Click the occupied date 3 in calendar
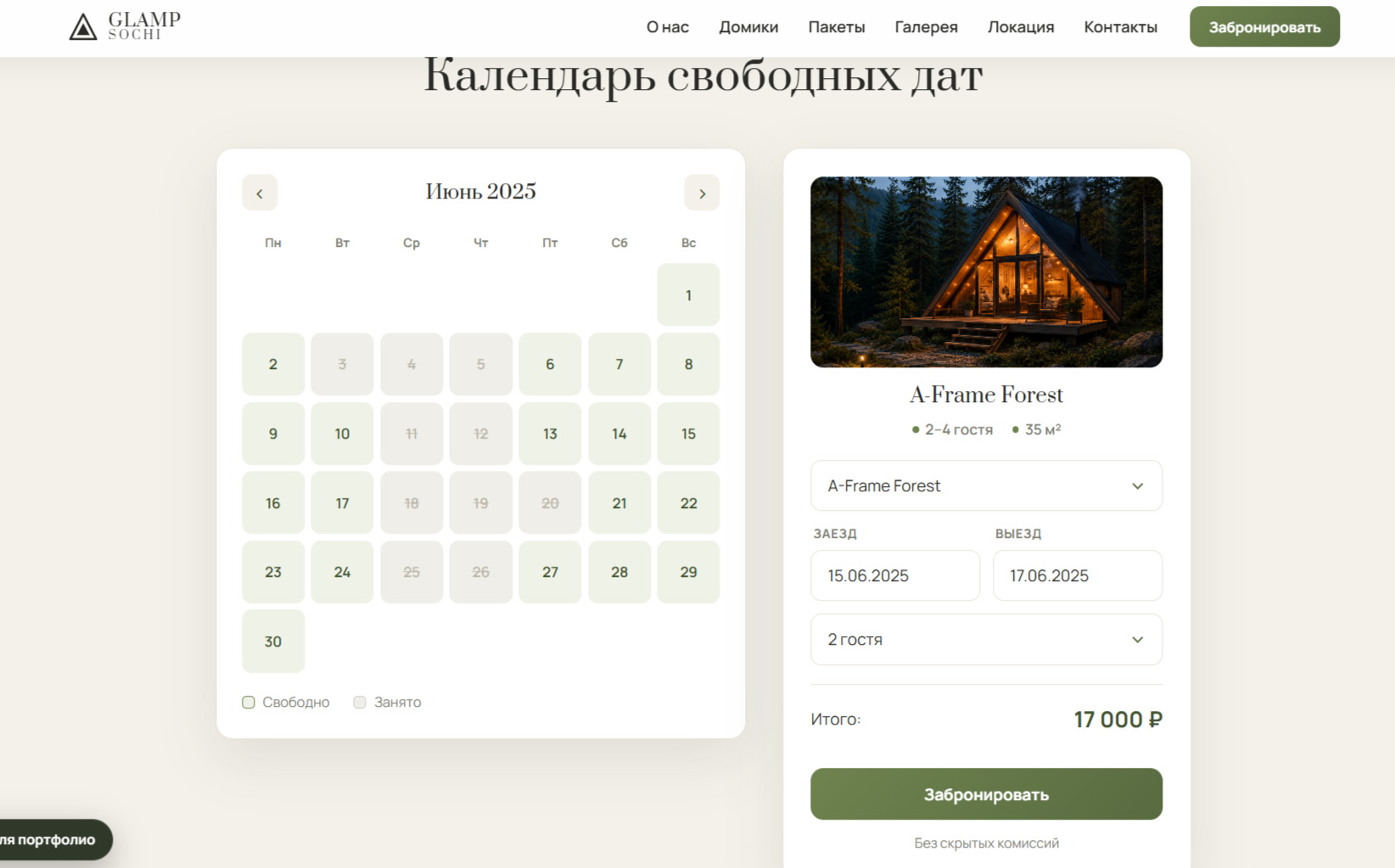This screenshot has height=868, width=1395. pos(342,364)
